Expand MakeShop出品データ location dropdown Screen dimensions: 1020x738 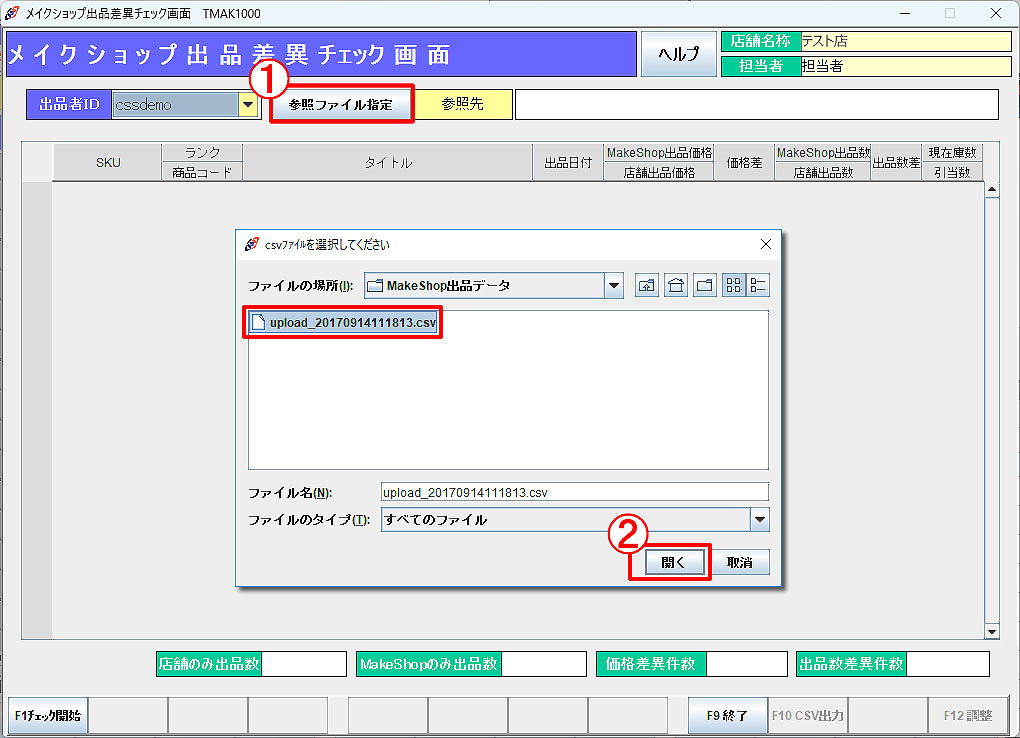click(x=613, y=285)
